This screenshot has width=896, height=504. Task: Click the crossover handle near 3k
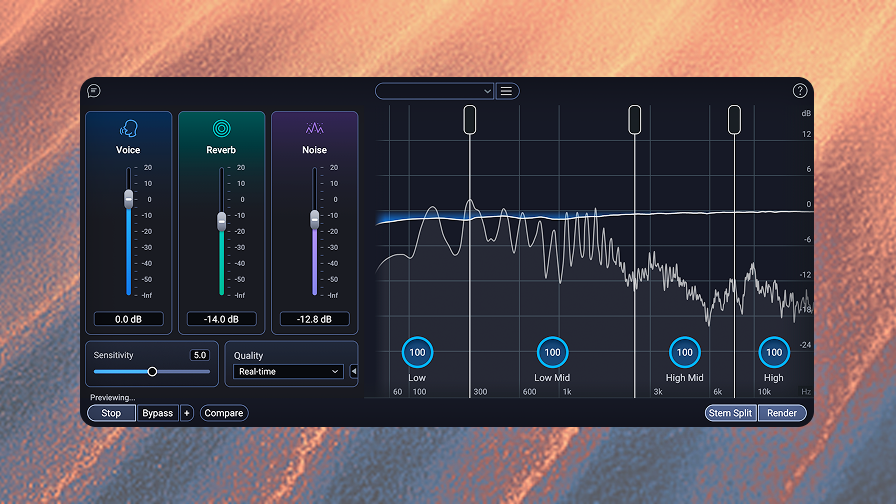pyautogui.click(x=634, y=119)
